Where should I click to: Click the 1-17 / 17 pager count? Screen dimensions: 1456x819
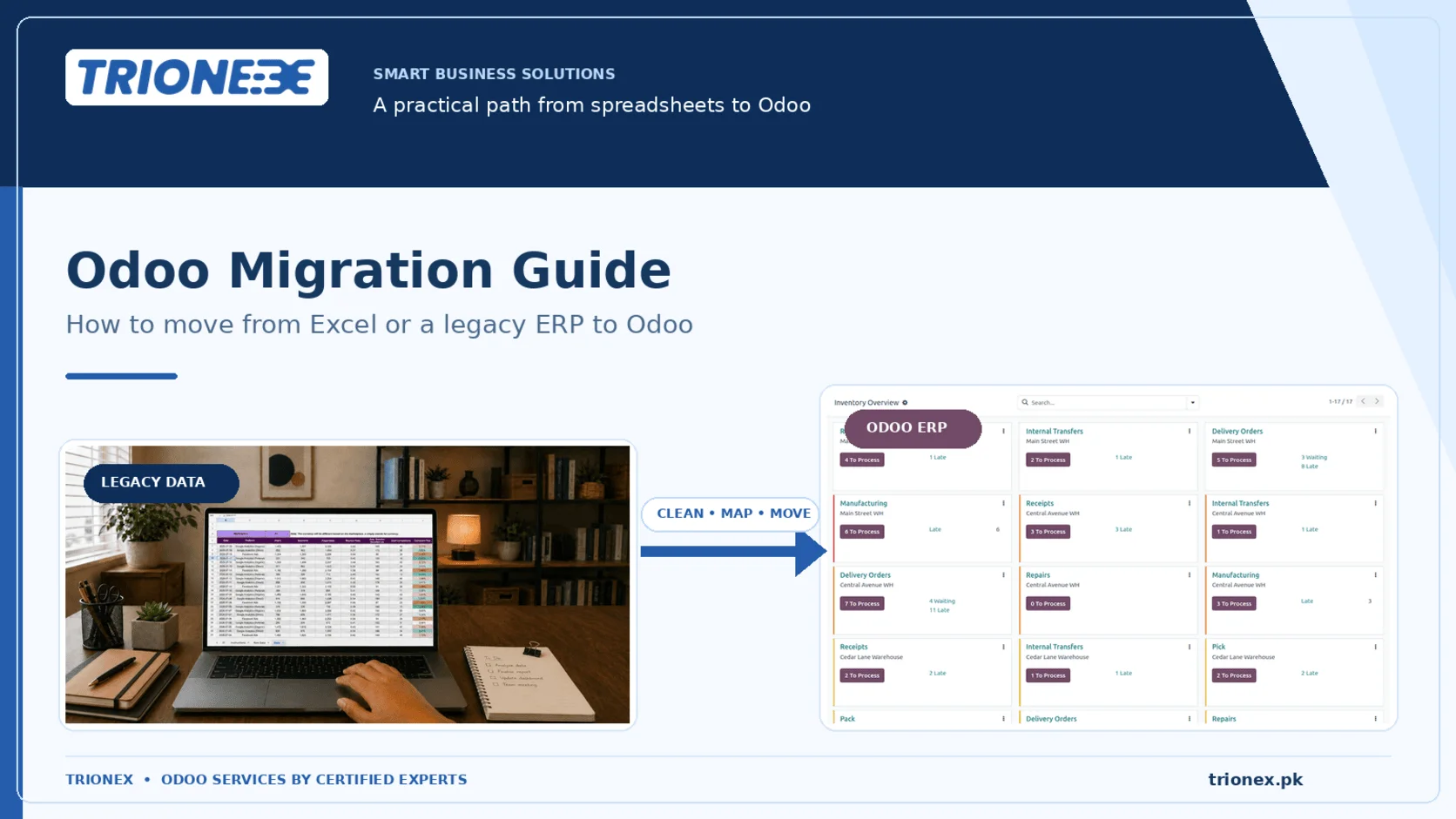tap(1341, 402)
